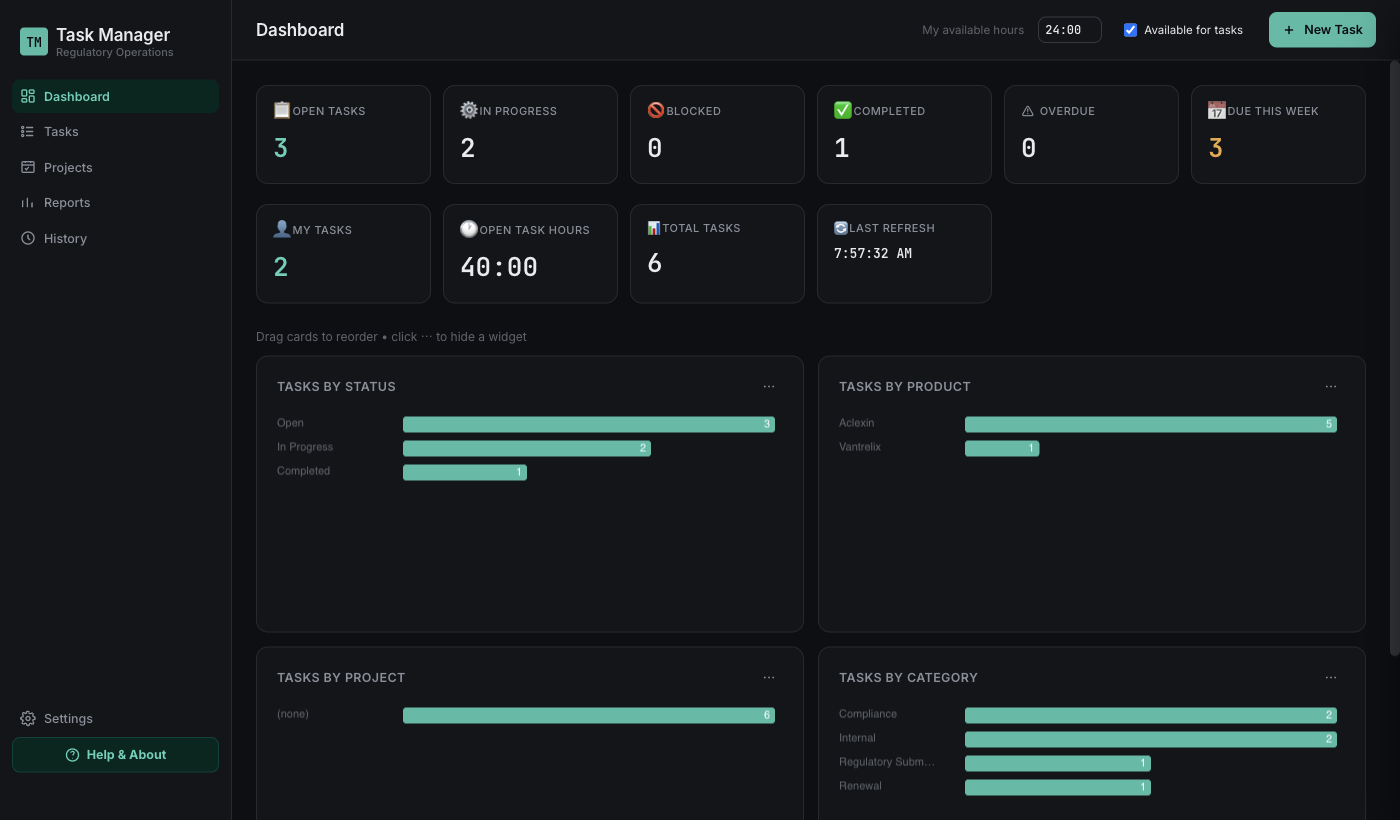Click the refresh icon on Last Refresh card
The width and height of the screenshot is (1400, 820).
coord(841,228)
